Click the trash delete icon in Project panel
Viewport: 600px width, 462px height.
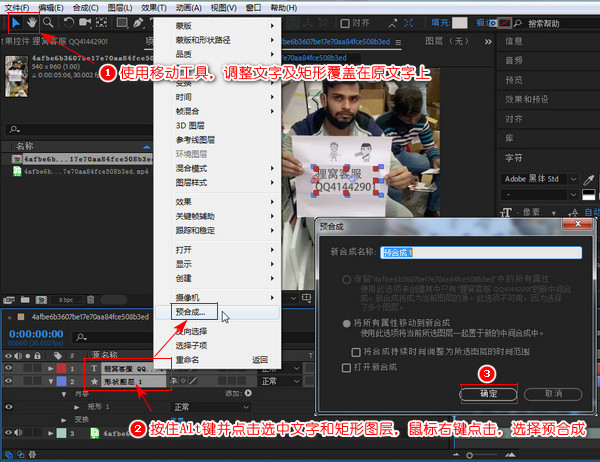tap(90, 299)
